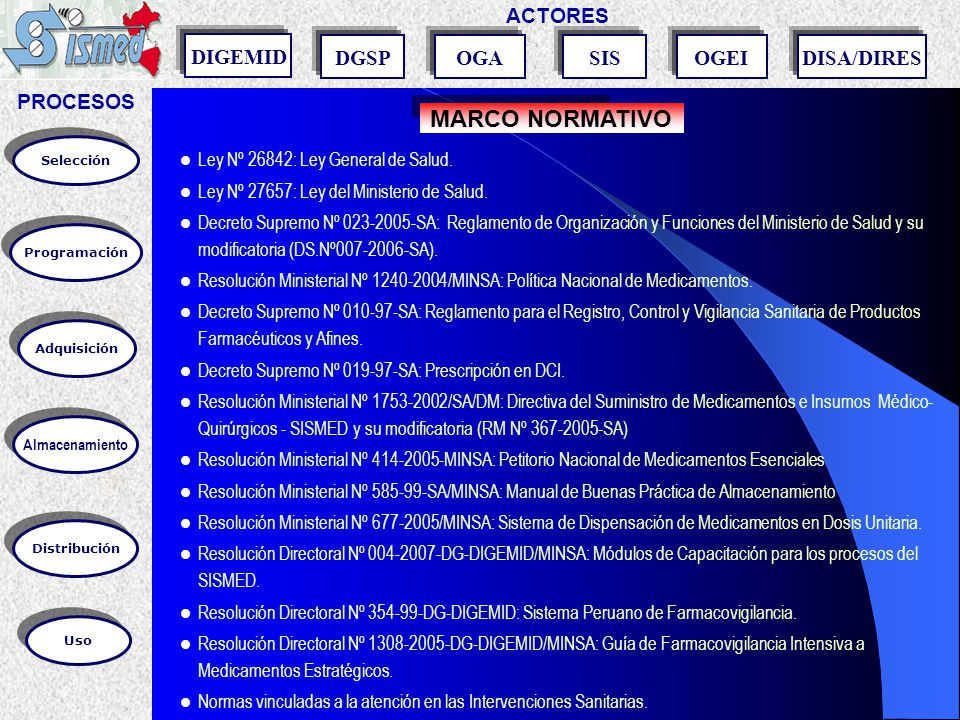The width and height of the screenshot is (960, 720).
Task: Click Resolución Ministerial Nº 677-2005/MINSA entry
Action: click(559, 523)
